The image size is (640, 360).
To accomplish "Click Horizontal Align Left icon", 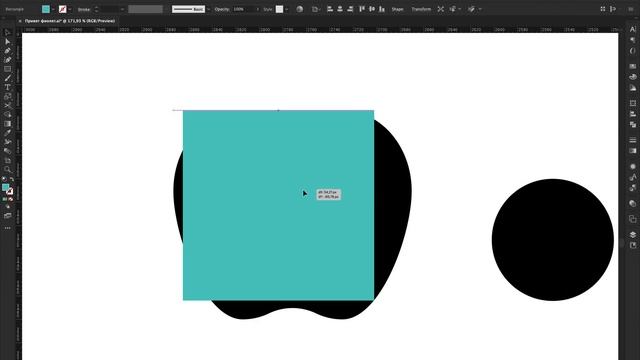I will tap(330, 9).
